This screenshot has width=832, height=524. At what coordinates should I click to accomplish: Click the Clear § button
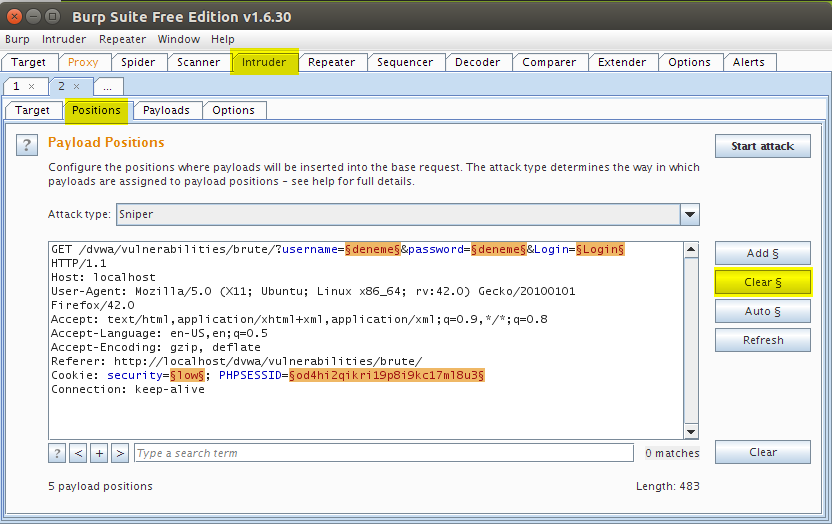point(762,282)
